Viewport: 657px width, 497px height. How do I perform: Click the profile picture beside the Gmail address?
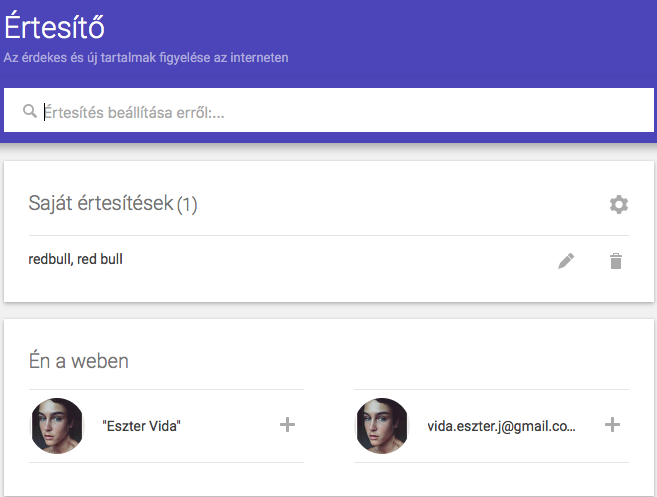pos(382,426)
